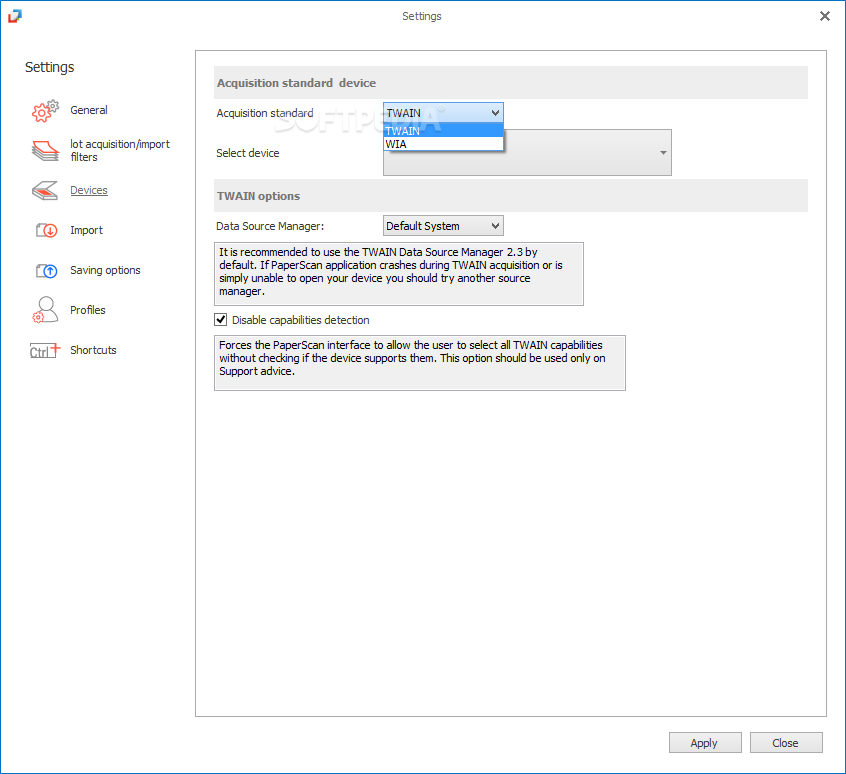Image resolution: width=846 pixels, height=774 pixels.
Task: Choose TWAIN from the dropdown list
Action: [x=443, y=131]
